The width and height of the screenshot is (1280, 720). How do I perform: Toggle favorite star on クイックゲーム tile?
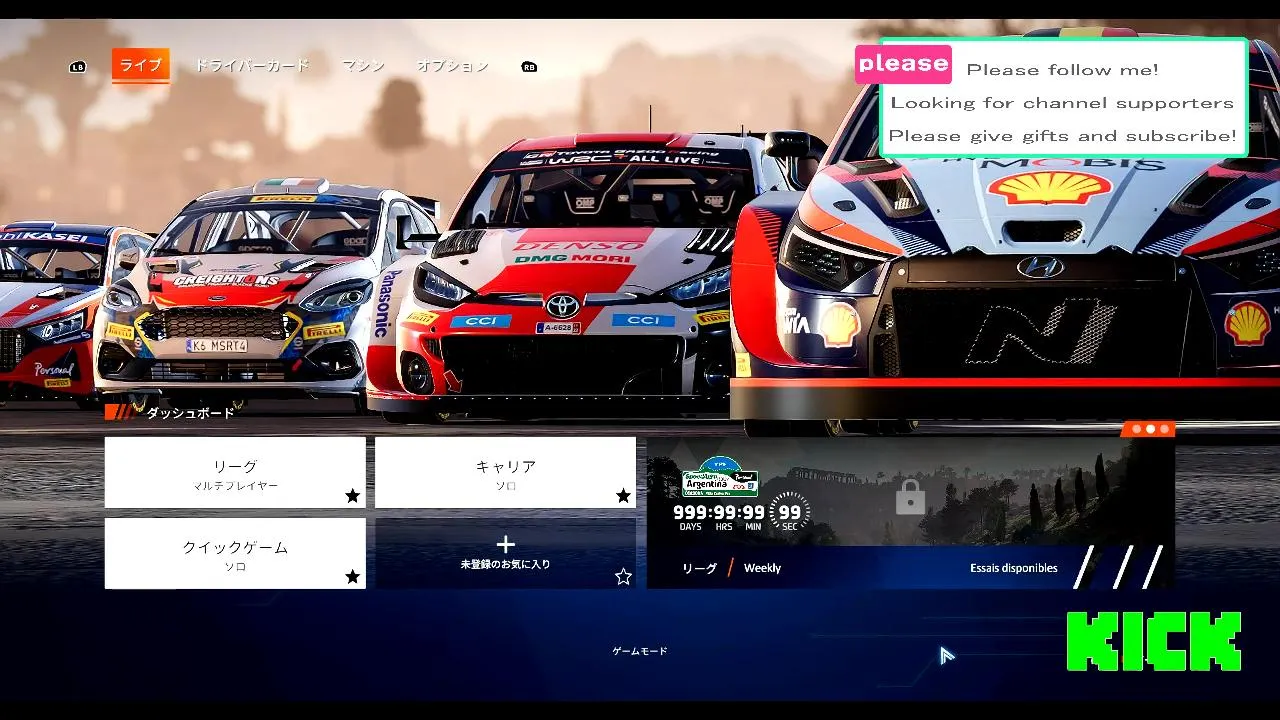352,577
